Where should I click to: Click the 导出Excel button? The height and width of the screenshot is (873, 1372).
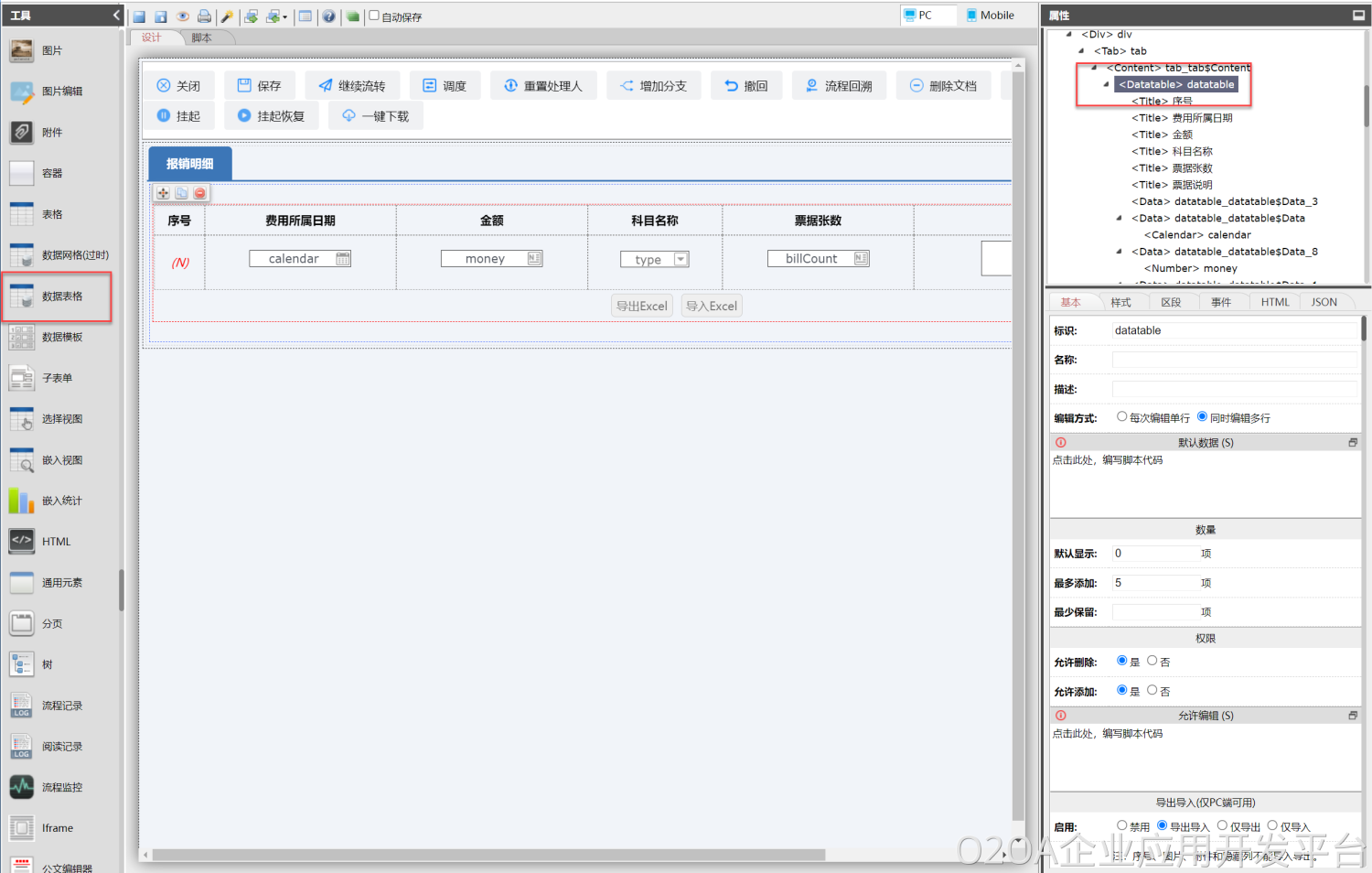[641, 307]
